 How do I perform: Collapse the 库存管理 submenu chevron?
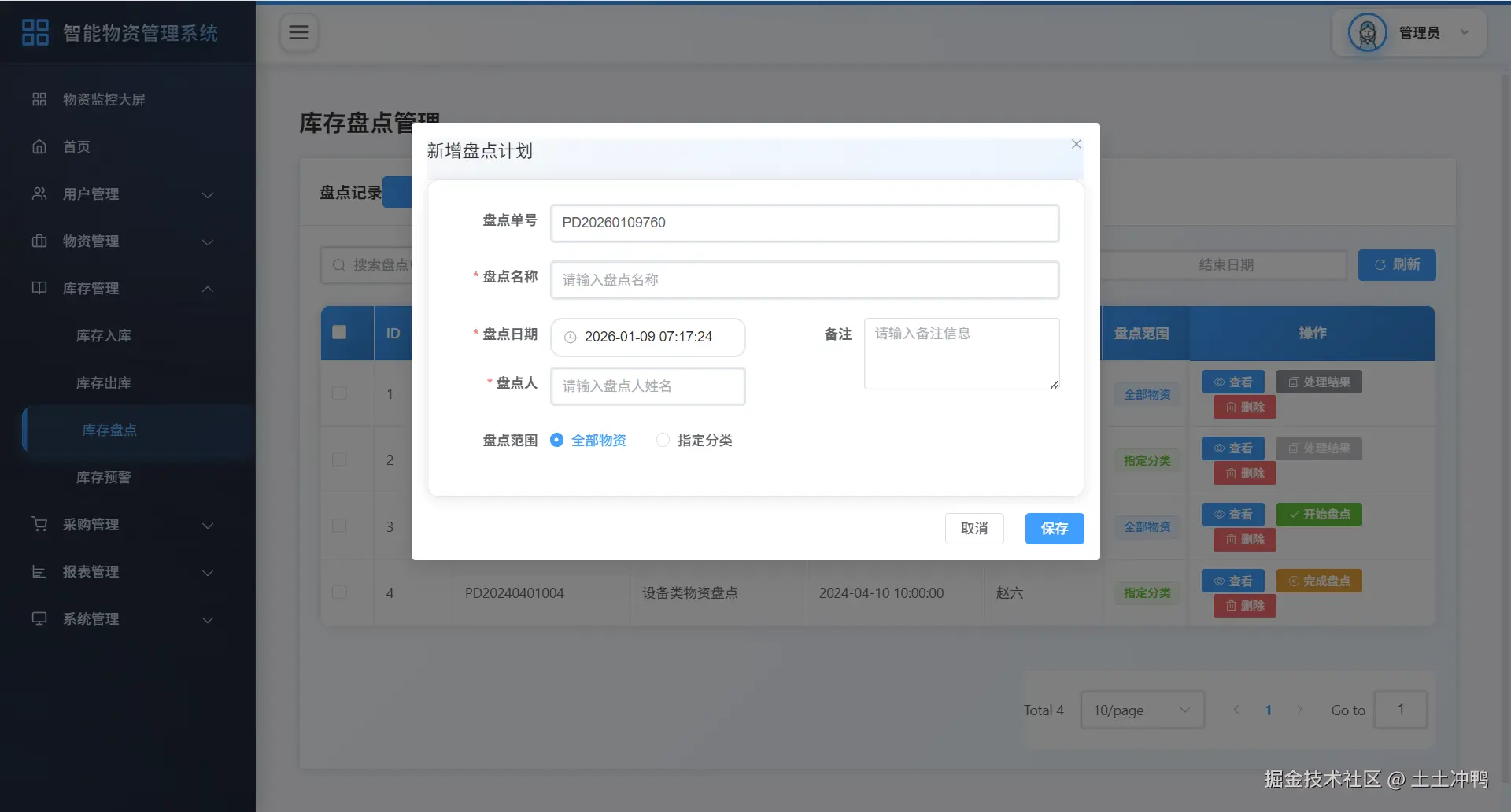pos(208,289)
